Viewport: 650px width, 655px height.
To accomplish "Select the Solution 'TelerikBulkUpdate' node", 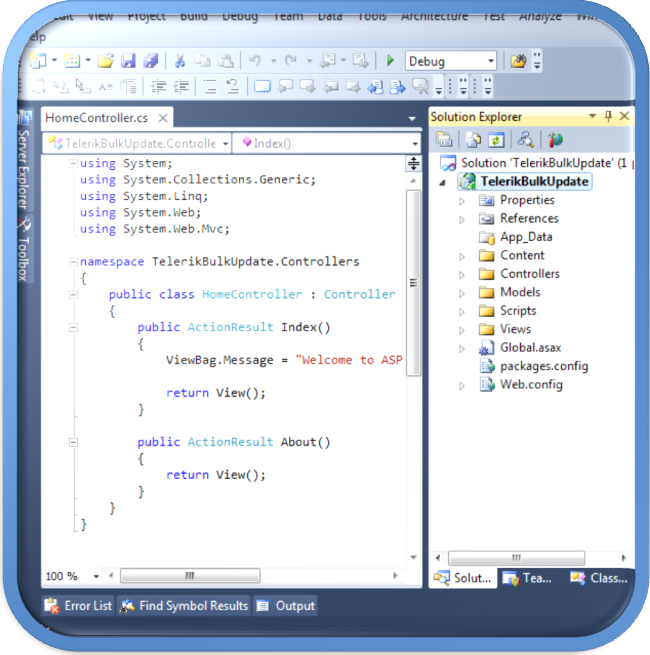I will pyautogui.click(x=543, y=163).
